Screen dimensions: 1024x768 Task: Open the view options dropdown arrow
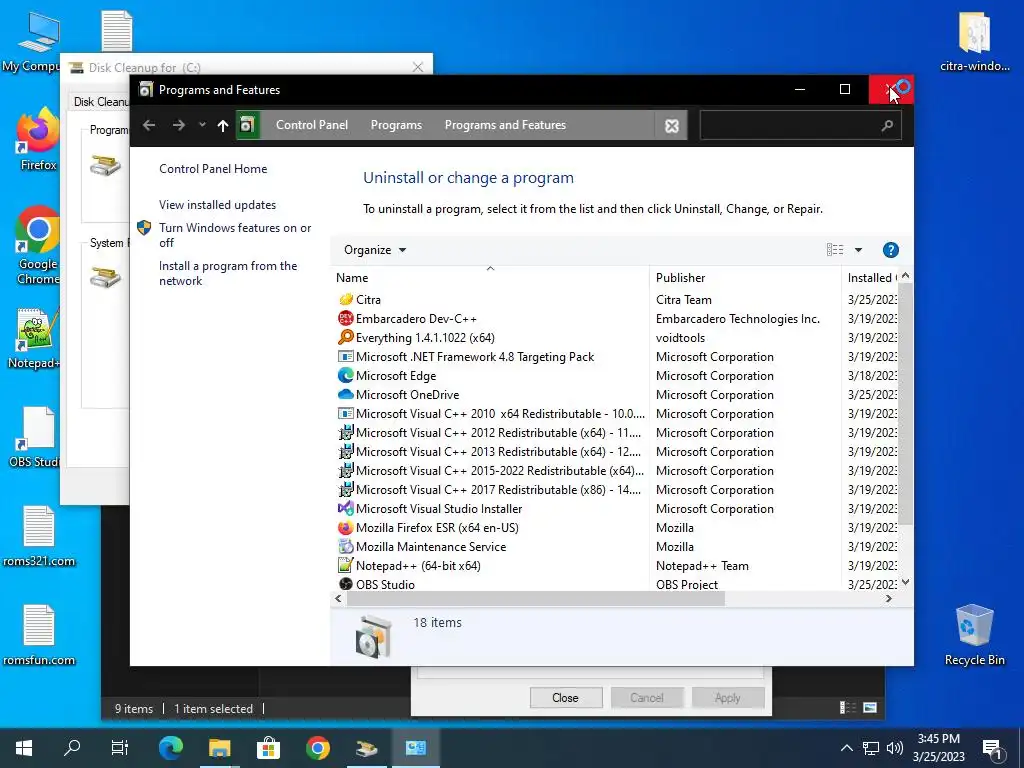point(858,250)
